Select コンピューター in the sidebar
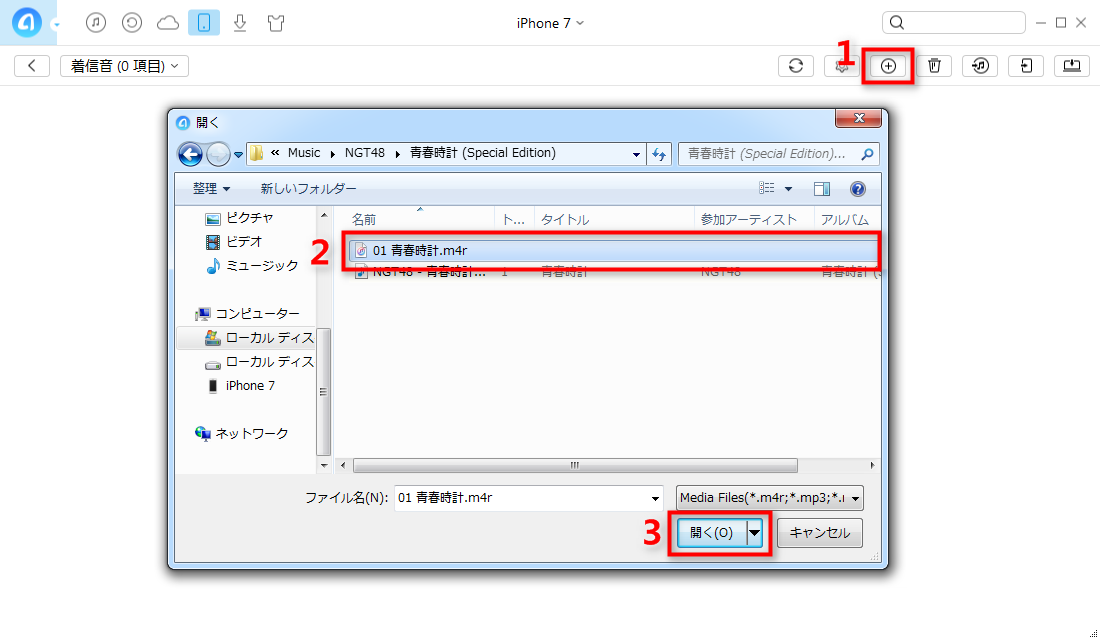This screenshot has width=1100, height=640. coord(248,314)
